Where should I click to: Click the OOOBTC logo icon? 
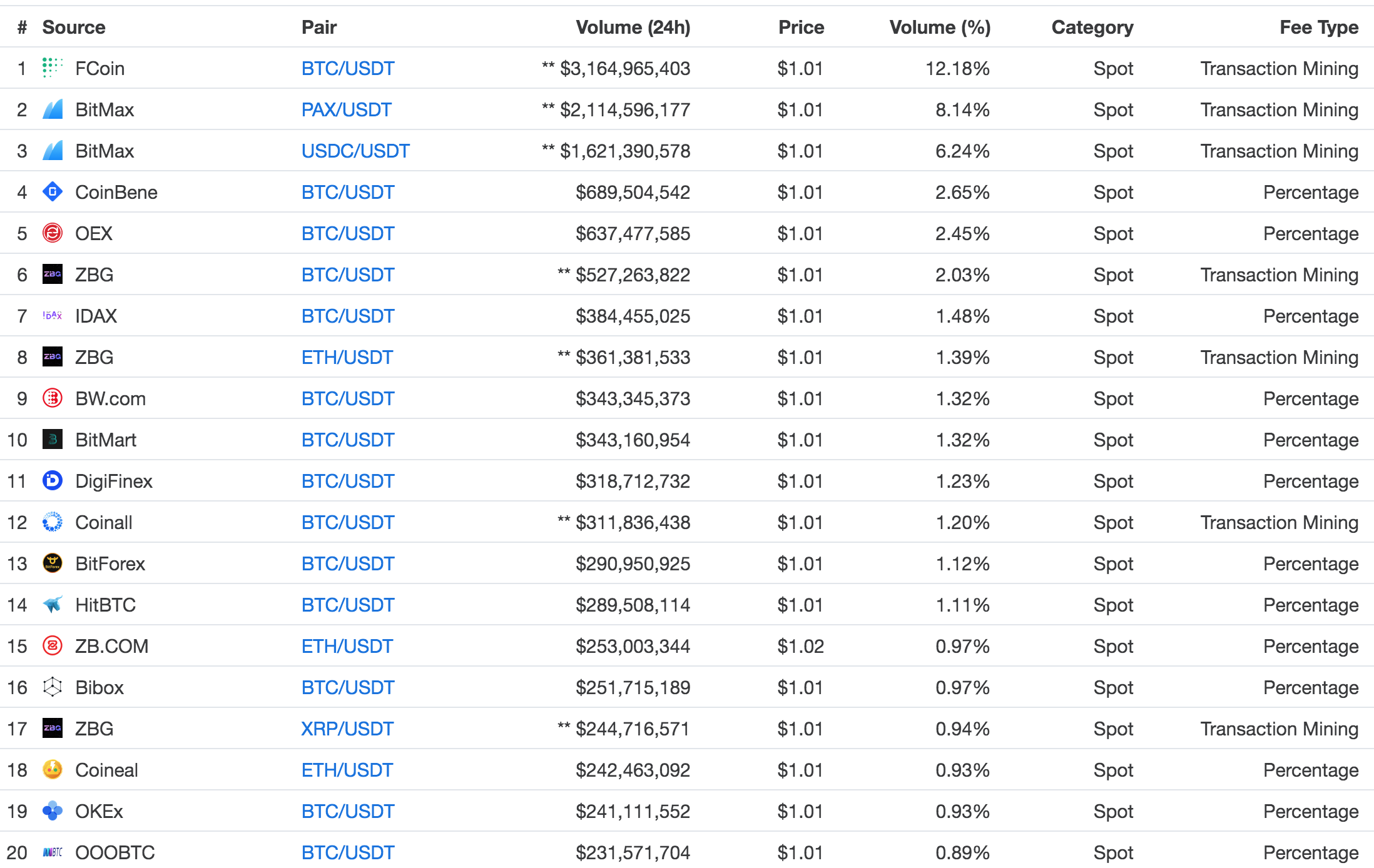(53, 852)
